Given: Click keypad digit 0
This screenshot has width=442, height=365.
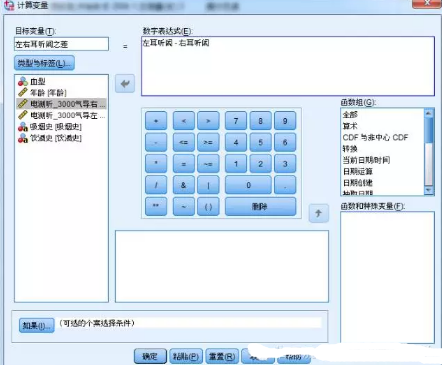Looking at the screenshot, I should click(248, 185).
